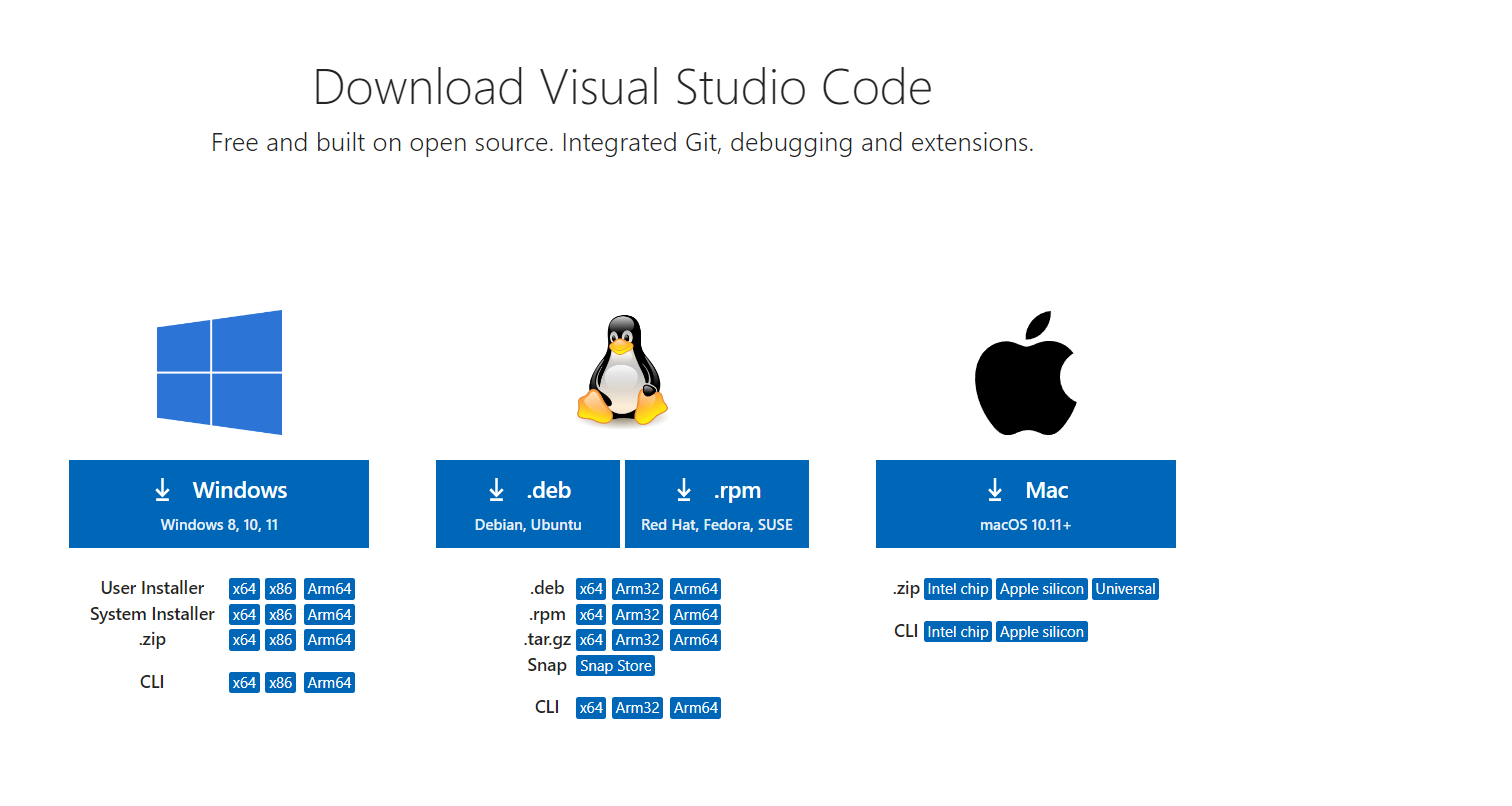Image resolution: width=1512 pixels, height=806 pixels.
Task: Select x64 for Windows User Installer
Action: 244,589
